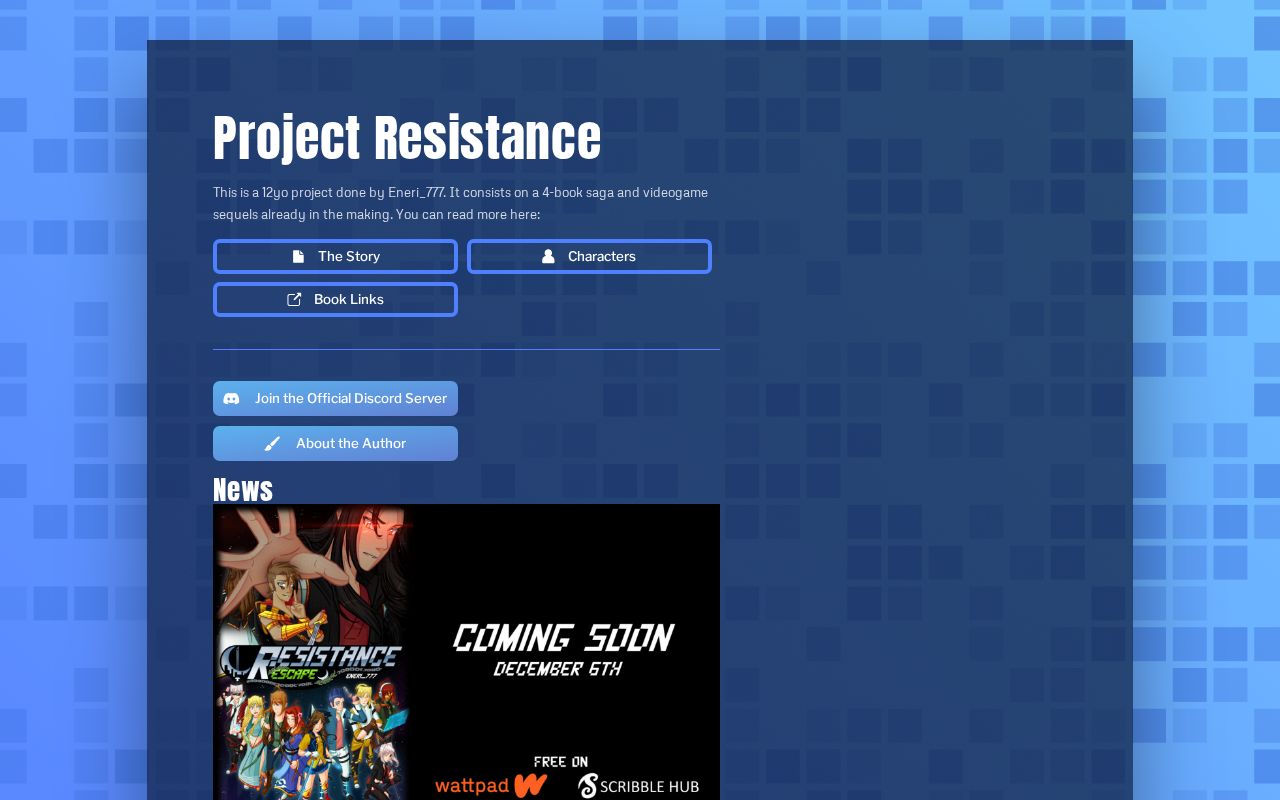Click the paintbrush icon beside About the Author
This screenshot has height=800, width=1280.
[x=272, y=444]
